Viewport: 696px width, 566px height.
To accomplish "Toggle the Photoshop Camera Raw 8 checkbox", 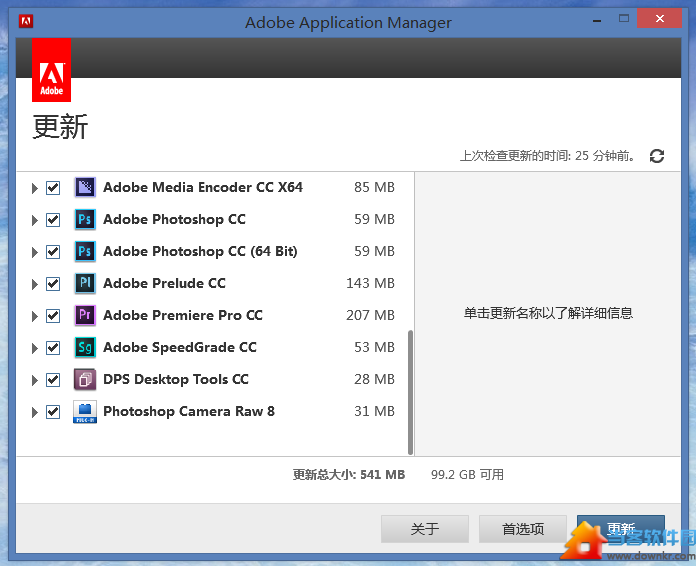I will 53,411.
